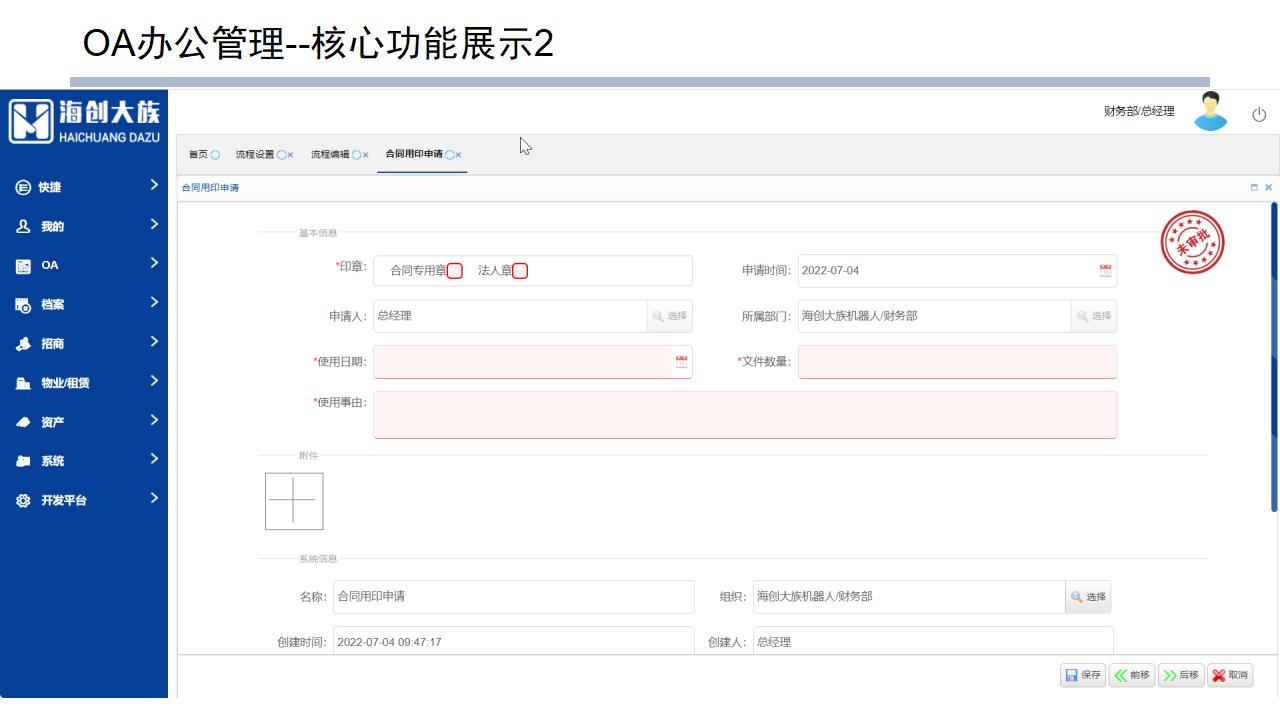Expand 开发平台 menu chevron
This screenshot has height=720, width=1280.
pos(154,498)
